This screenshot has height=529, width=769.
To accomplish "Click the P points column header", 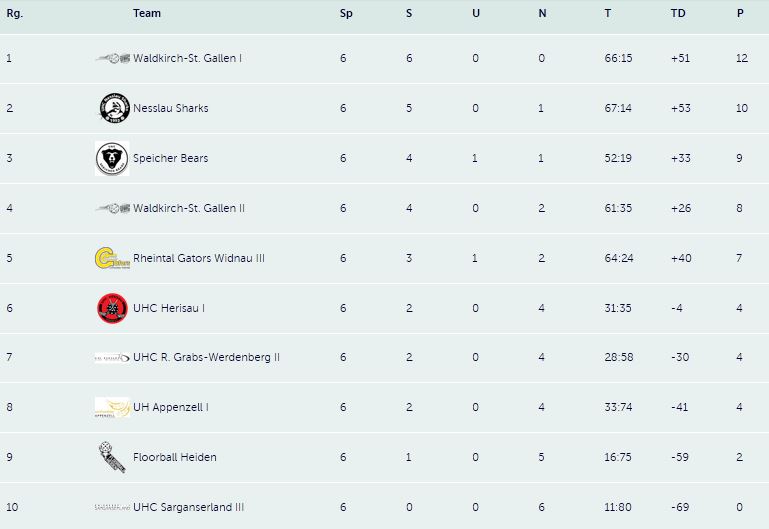I will tap(740, 13).
